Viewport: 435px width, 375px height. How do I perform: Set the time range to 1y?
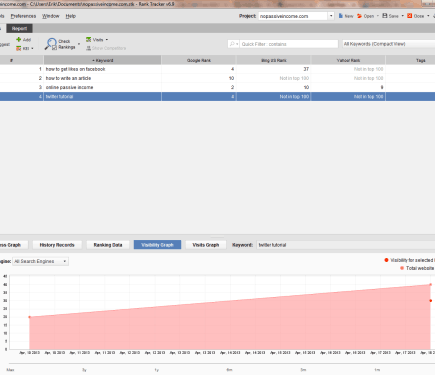pos(157,370)
